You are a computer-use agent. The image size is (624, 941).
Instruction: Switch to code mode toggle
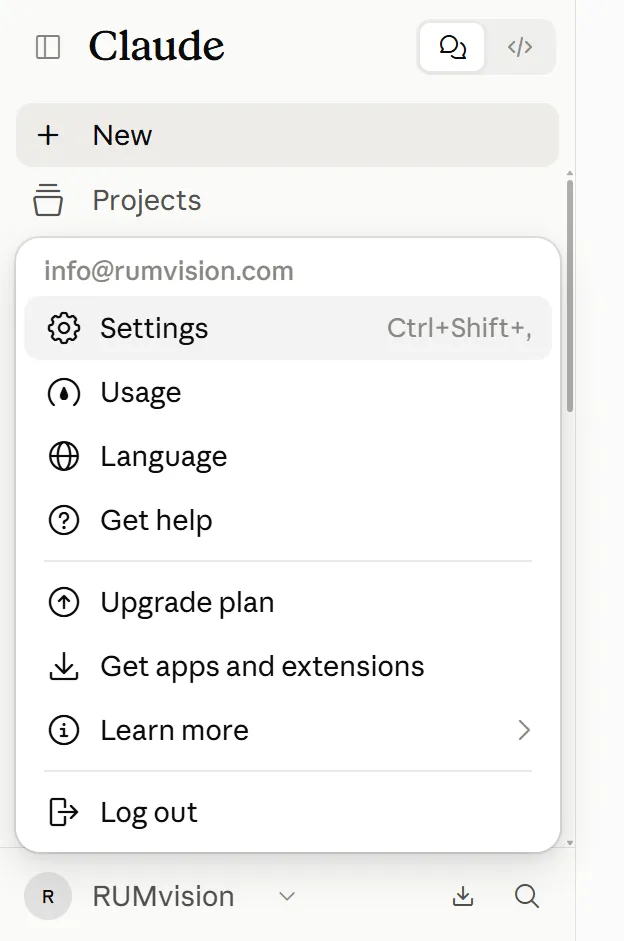coord(520,47)
